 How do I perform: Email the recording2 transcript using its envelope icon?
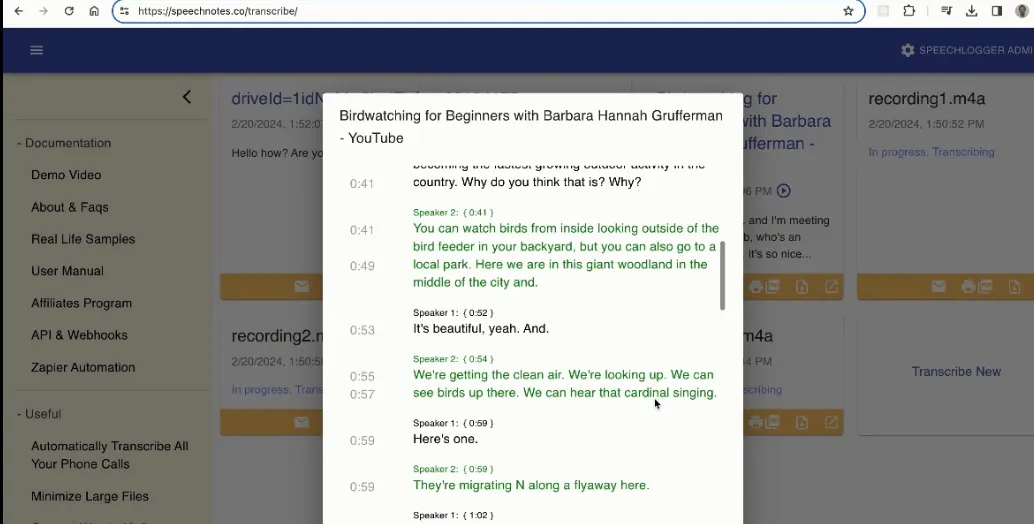tap(301, 422)
